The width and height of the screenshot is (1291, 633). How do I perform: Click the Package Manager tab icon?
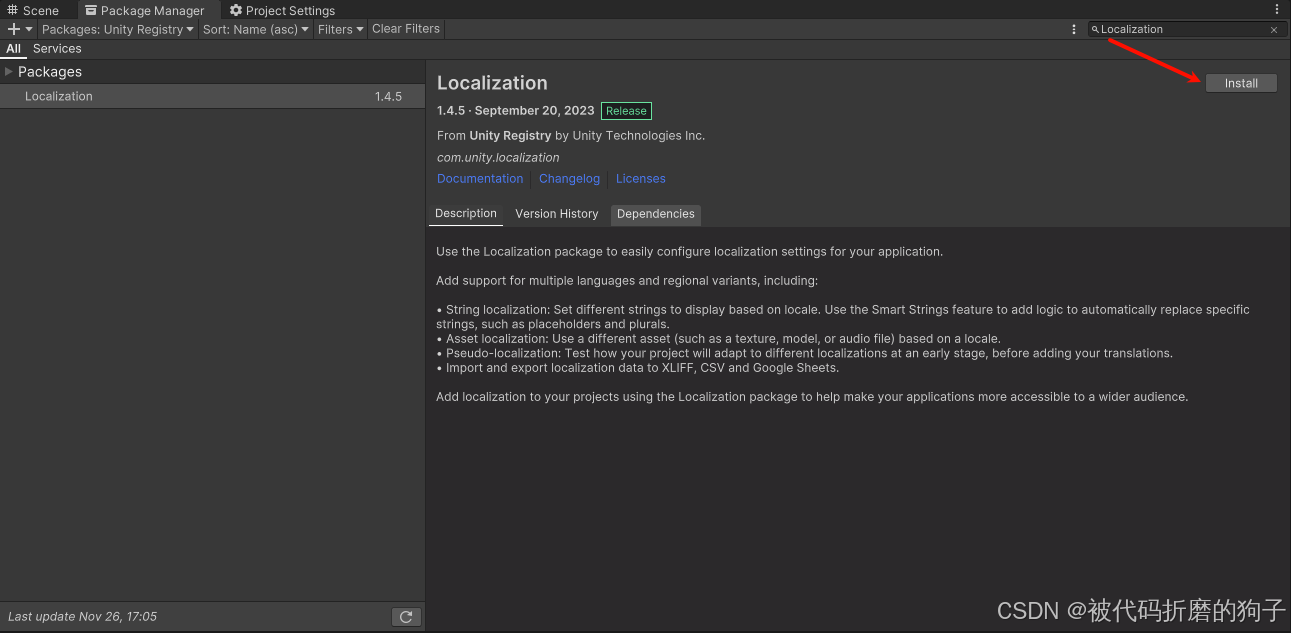point(91,10)
